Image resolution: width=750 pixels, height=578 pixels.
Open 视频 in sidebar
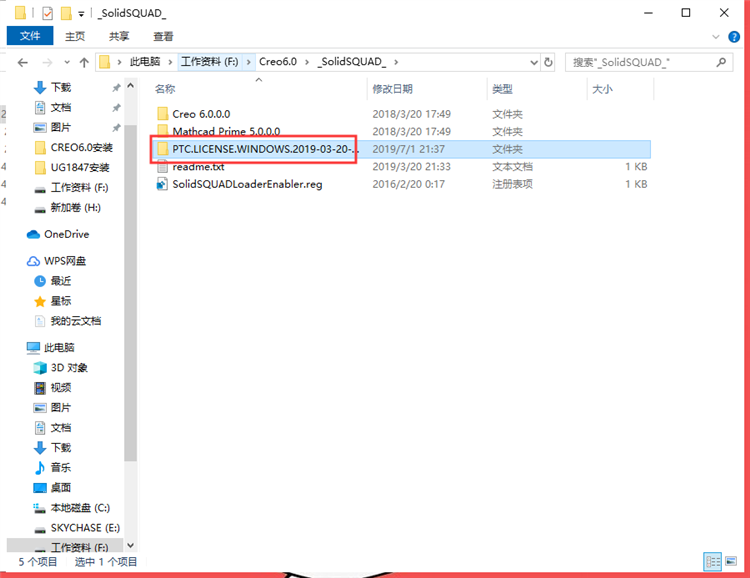pos(61,388)
